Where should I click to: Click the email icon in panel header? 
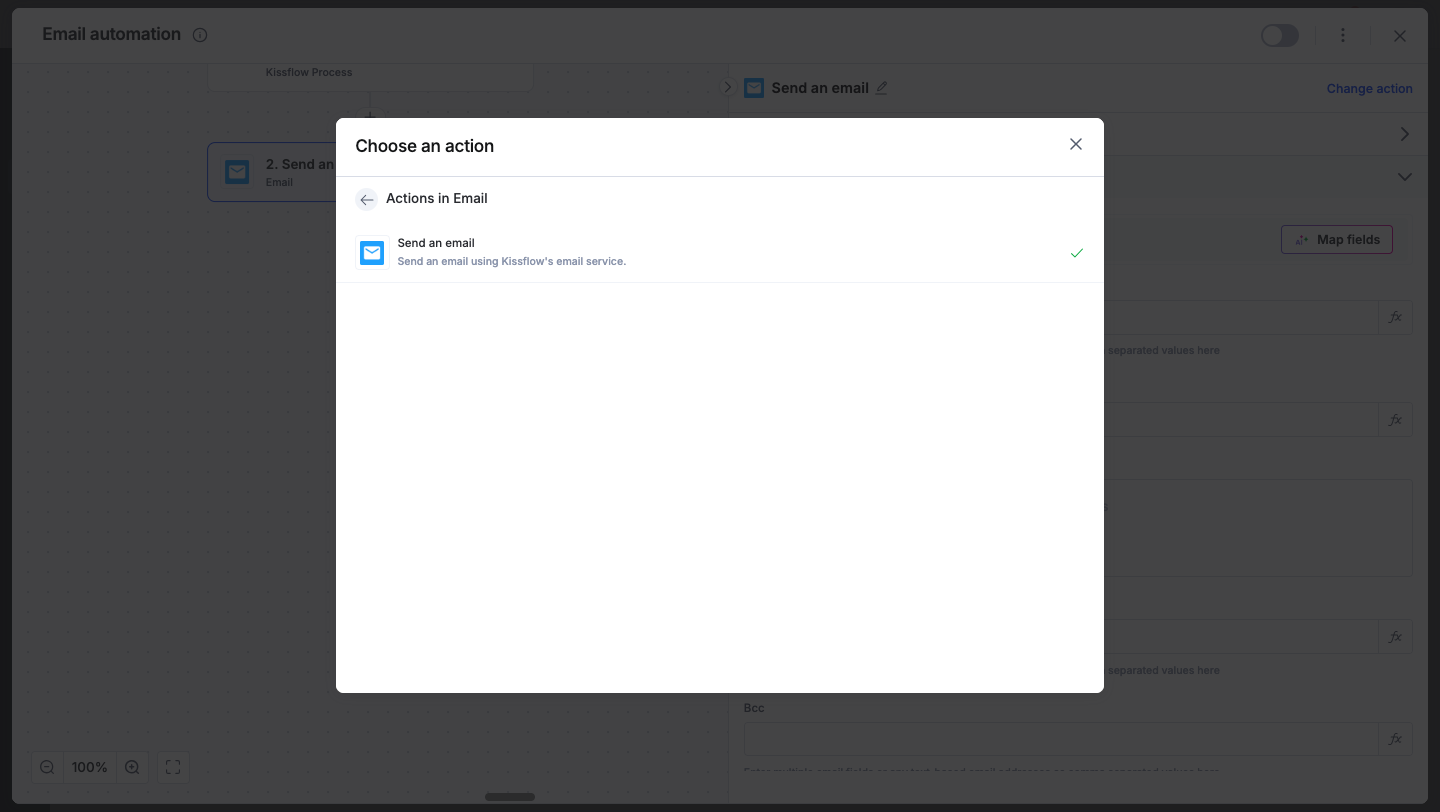click(754, 88)
